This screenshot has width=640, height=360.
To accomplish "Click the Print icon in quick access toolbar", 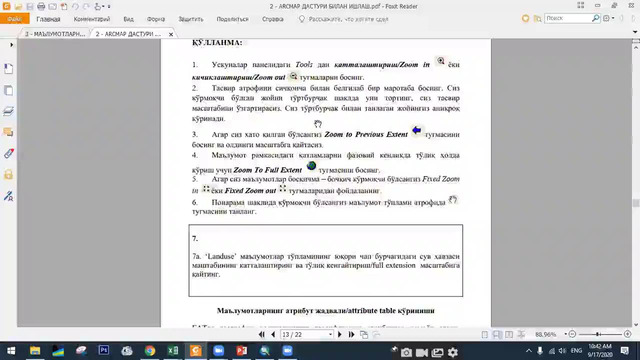I will 41,7.
